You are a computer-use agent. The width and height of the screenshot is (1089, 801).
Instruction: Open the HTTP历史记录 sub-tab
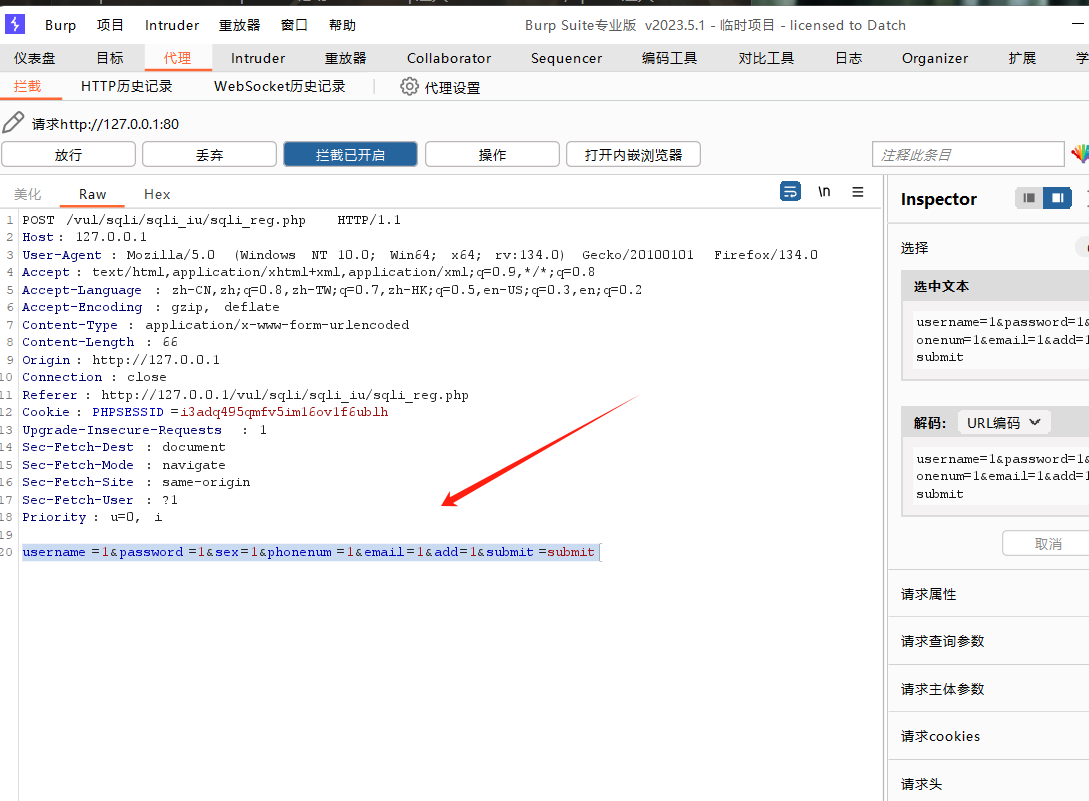pyautogui.click(x=126, y=86)
